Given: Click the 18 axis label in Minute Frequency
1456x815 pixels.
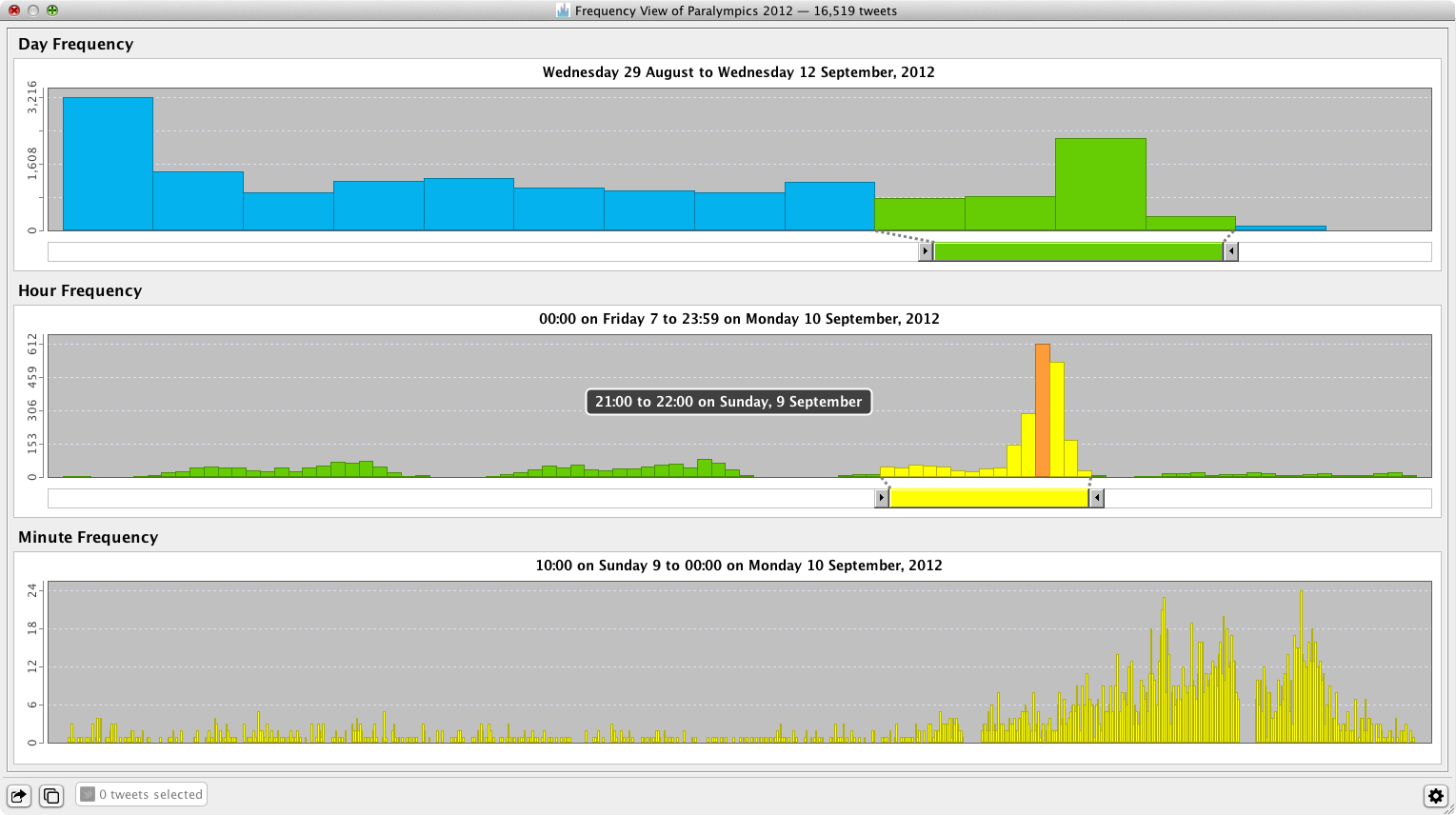Looking at the screenshot, I should 32,628.
